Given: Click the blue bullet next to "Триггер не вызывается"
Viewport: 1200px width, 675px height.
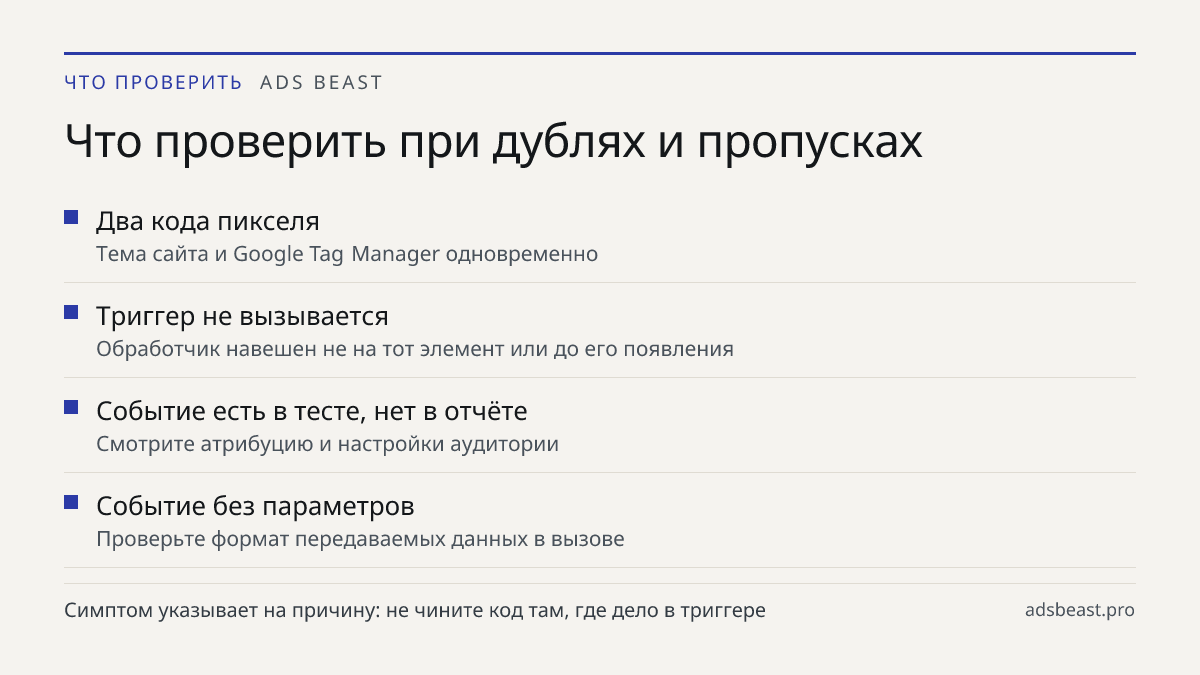Looking at the screenshot, I should point(71,313).
